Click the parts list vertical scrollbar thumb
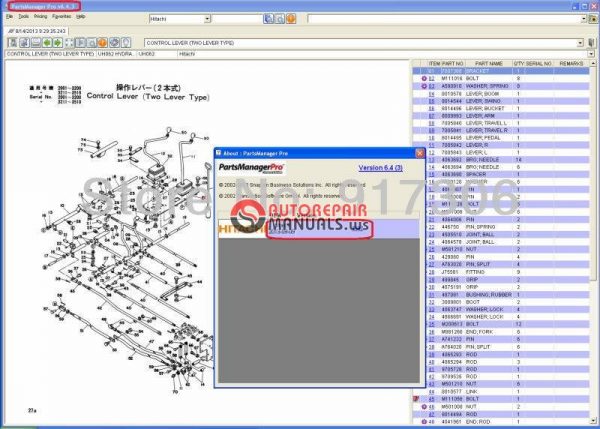The width and height of the screenshot is (600, 429). tap(593, 176)
